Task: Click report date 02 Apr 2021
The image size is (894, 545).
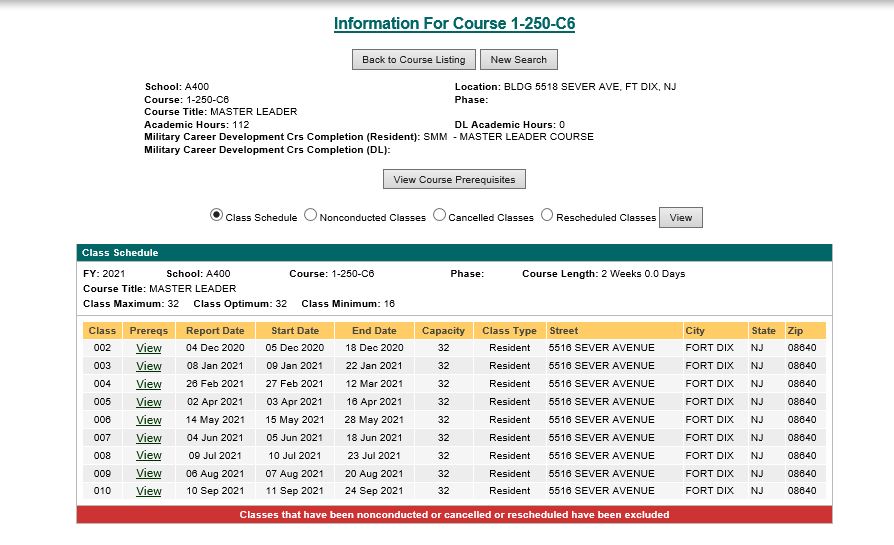Action: pyautogui.click(x=215, y=401)
